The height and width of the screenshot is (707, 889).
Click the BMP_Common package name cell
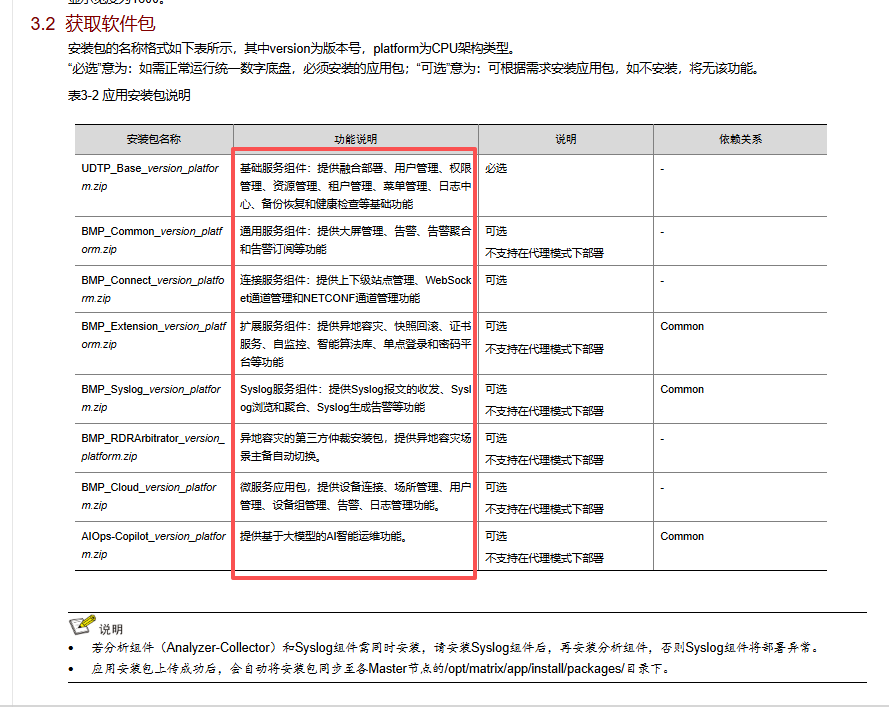point(152,240)
